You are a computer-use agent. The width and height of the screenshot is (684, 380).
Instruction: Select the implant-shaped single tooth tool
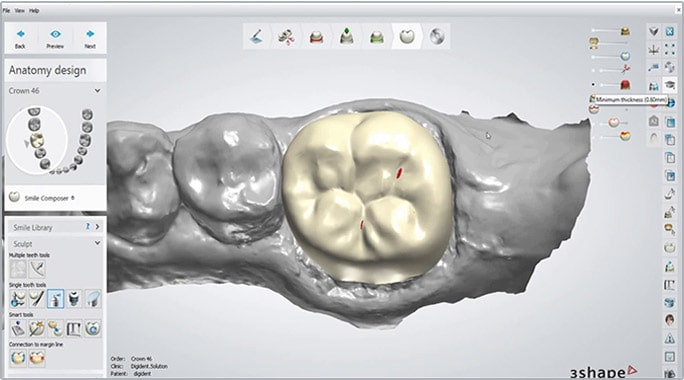click(x=74, y=299)
